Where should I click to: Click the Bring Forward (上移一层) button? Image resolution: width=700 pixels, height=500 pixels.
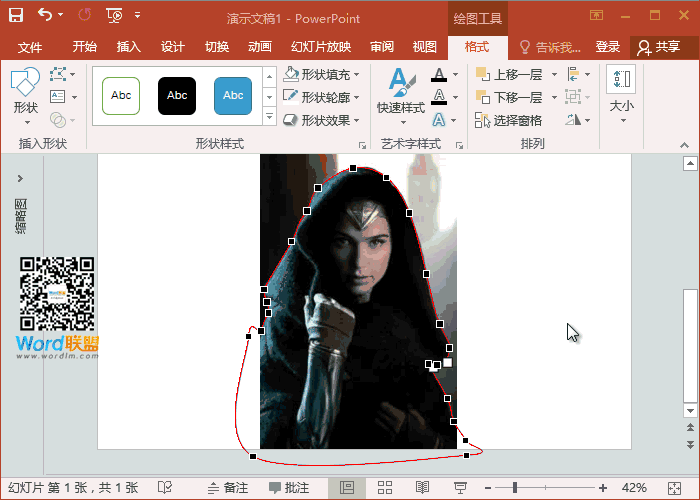(509, 74)
